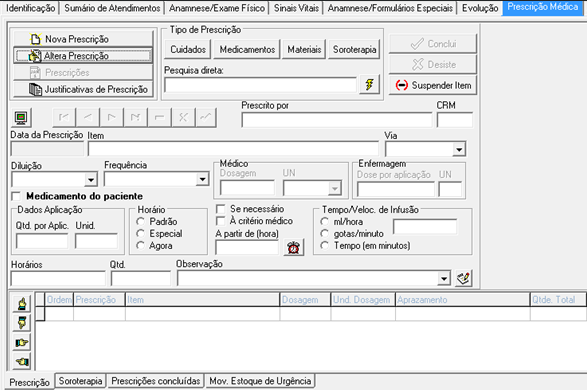Open the Via dropdown
Viewport: 587px width, 390px height.
pyautogui.click(x=459, y=149)
